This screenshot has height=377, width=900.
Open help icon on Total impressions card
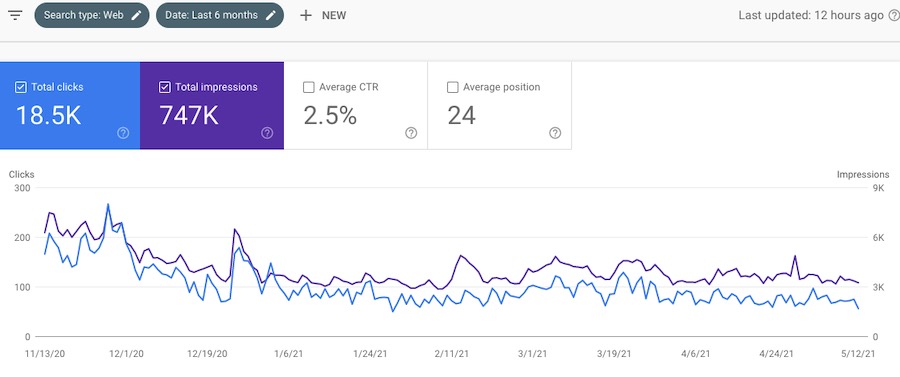tap(267, 133)
